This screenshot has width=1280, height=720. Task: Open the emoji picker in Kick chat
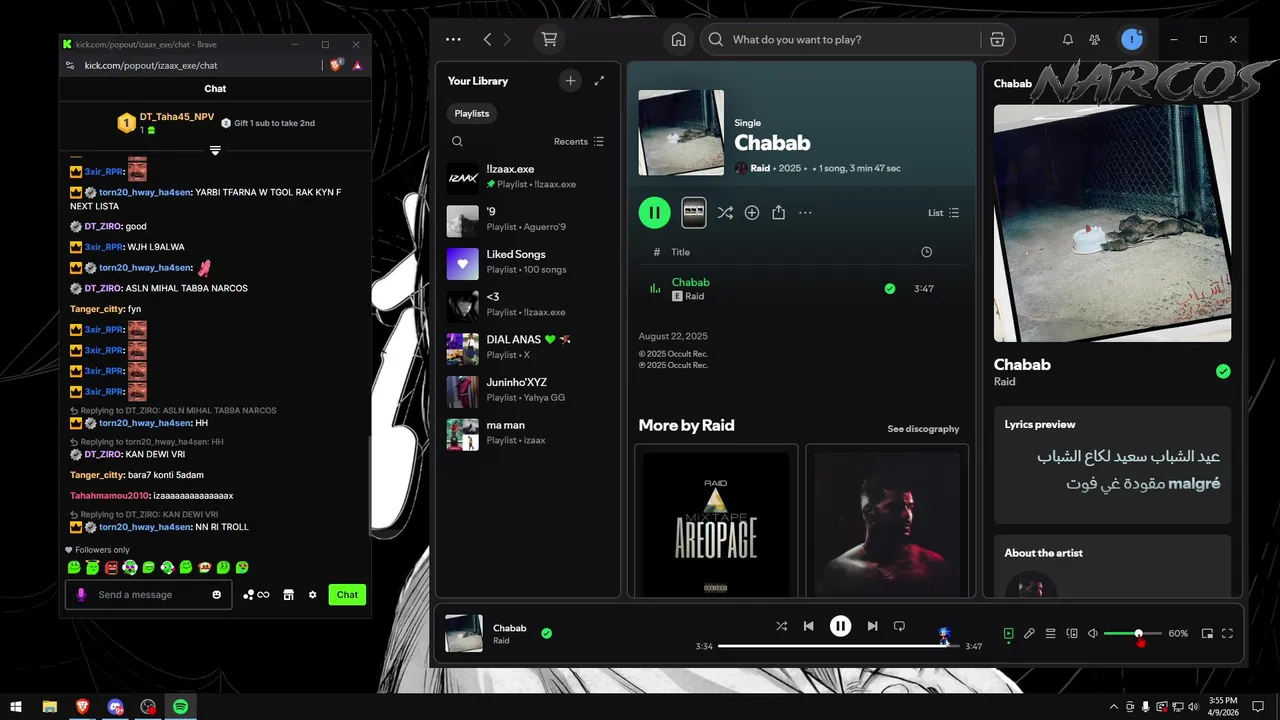coord(216,594)
